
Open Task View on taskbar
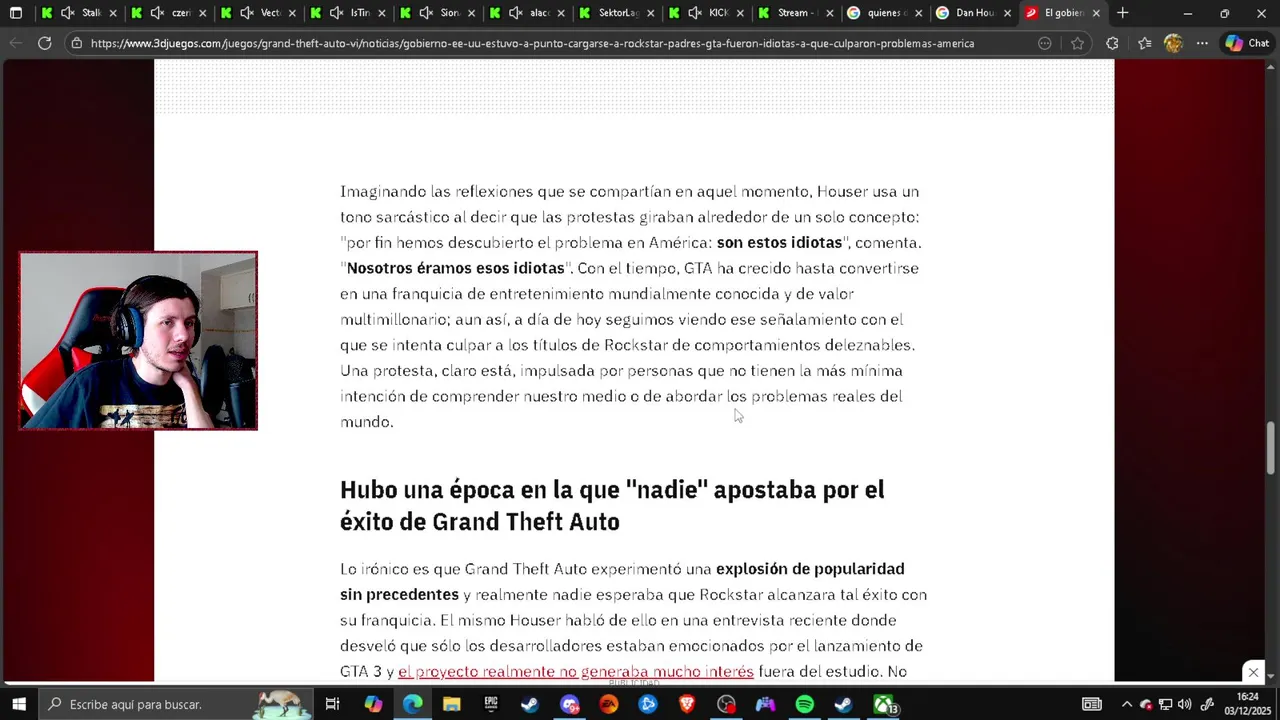click(333, 704)
